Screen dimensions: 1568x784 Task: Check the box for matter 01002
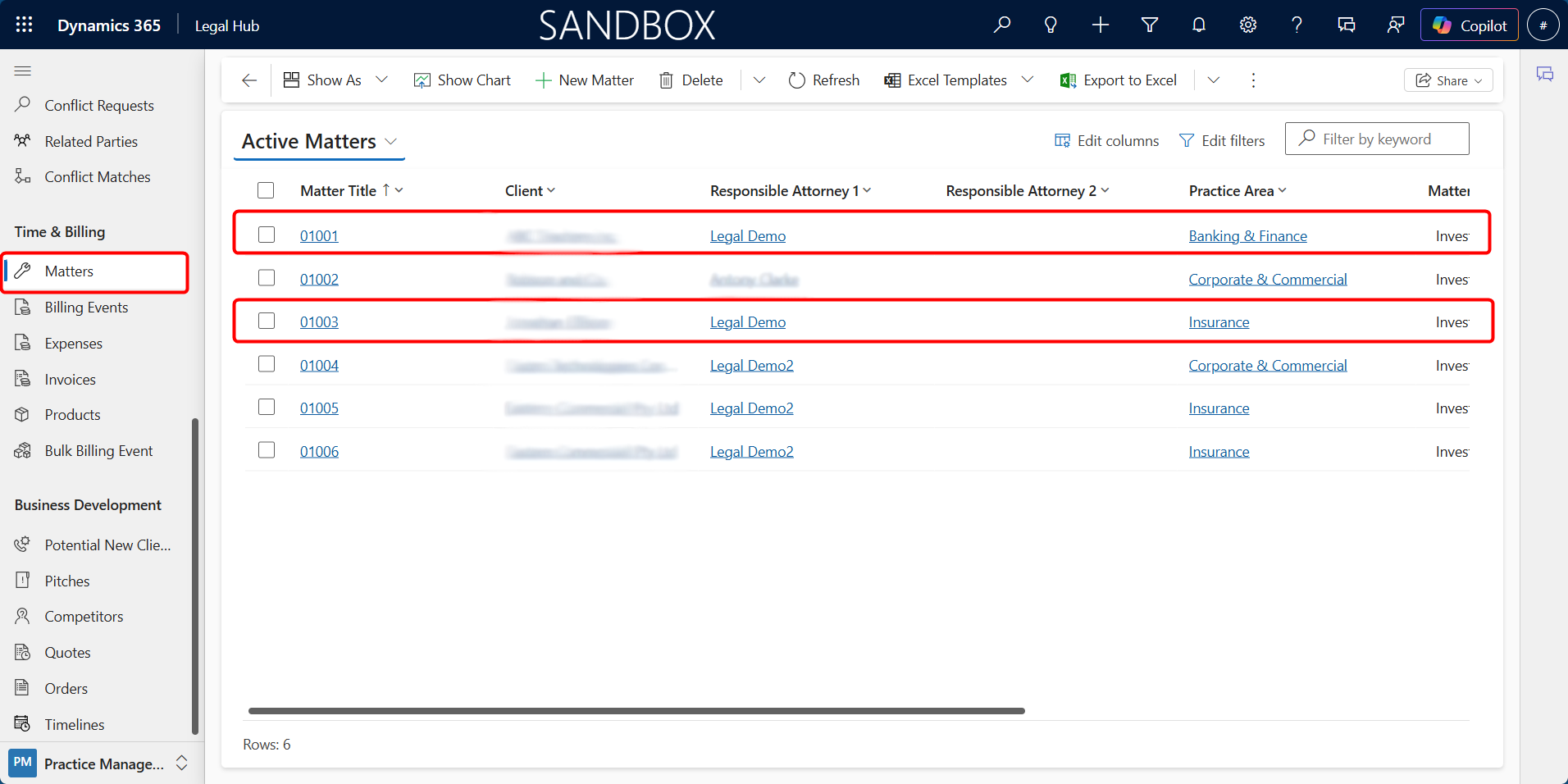[267, 278]
